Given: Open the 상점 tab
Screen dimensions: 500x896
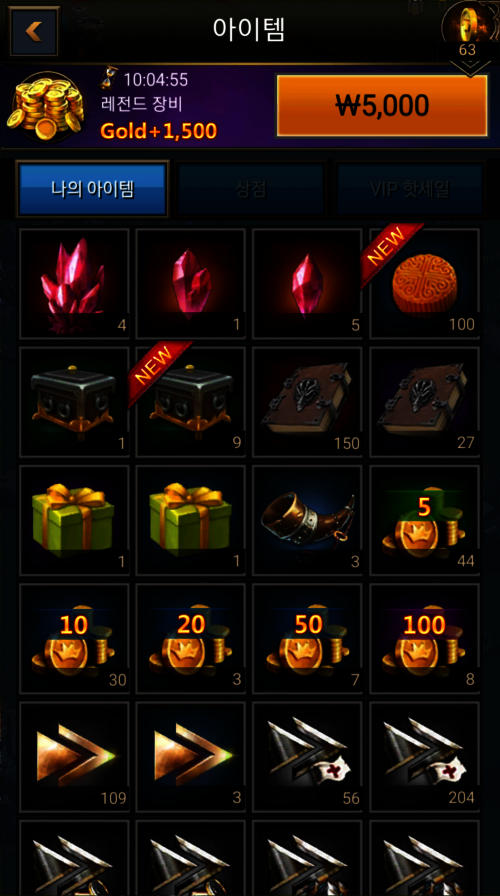Looking at the screenshot, I should coord(250,190).
